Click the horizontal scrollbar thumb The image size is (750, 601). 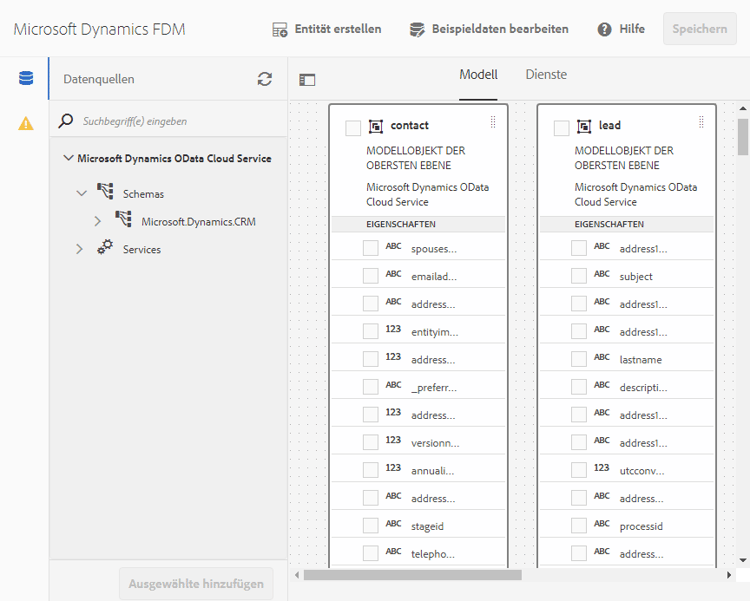click(x=413, y=575)
